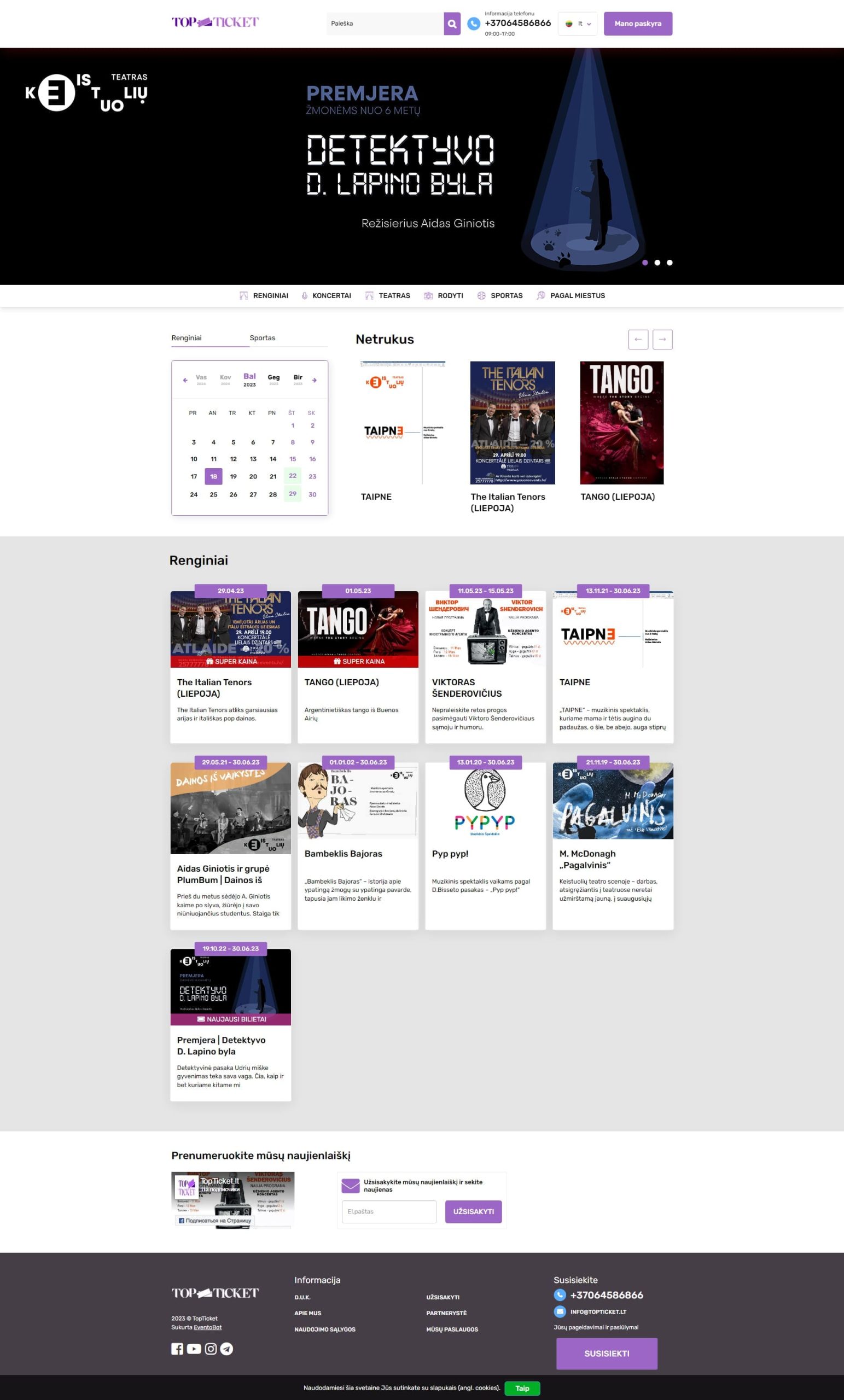Go to next month with calendar right arrow
This screenshot has width=844, height=1400.
315,380
